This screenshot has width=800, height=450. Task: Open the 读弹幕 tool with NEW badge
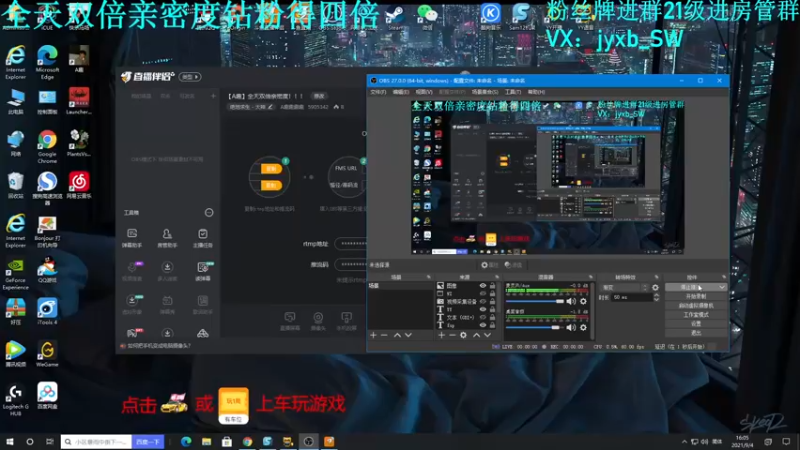[x=203, y=271]
